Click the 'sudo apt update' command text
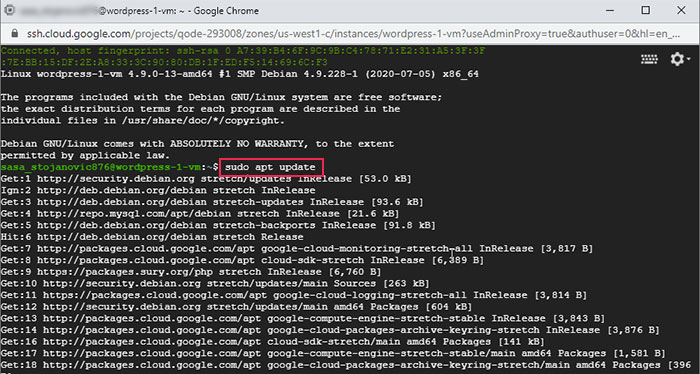The image size is (700, 374). (270, 167)
